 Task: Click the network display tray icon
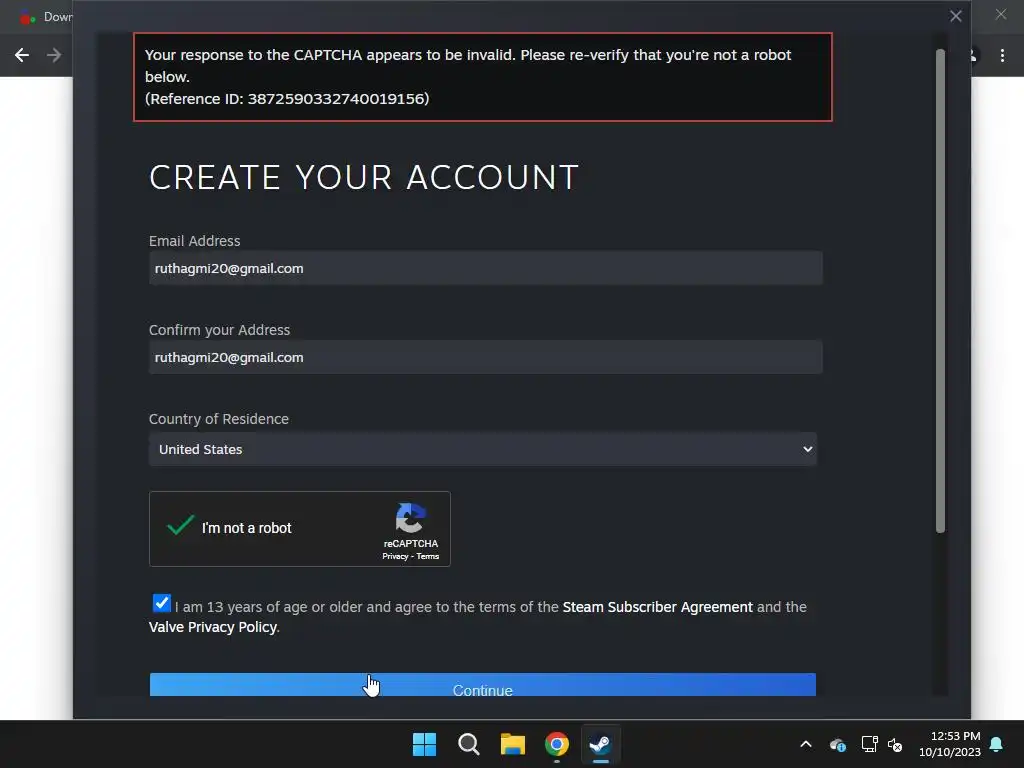[x=869, y=744]
